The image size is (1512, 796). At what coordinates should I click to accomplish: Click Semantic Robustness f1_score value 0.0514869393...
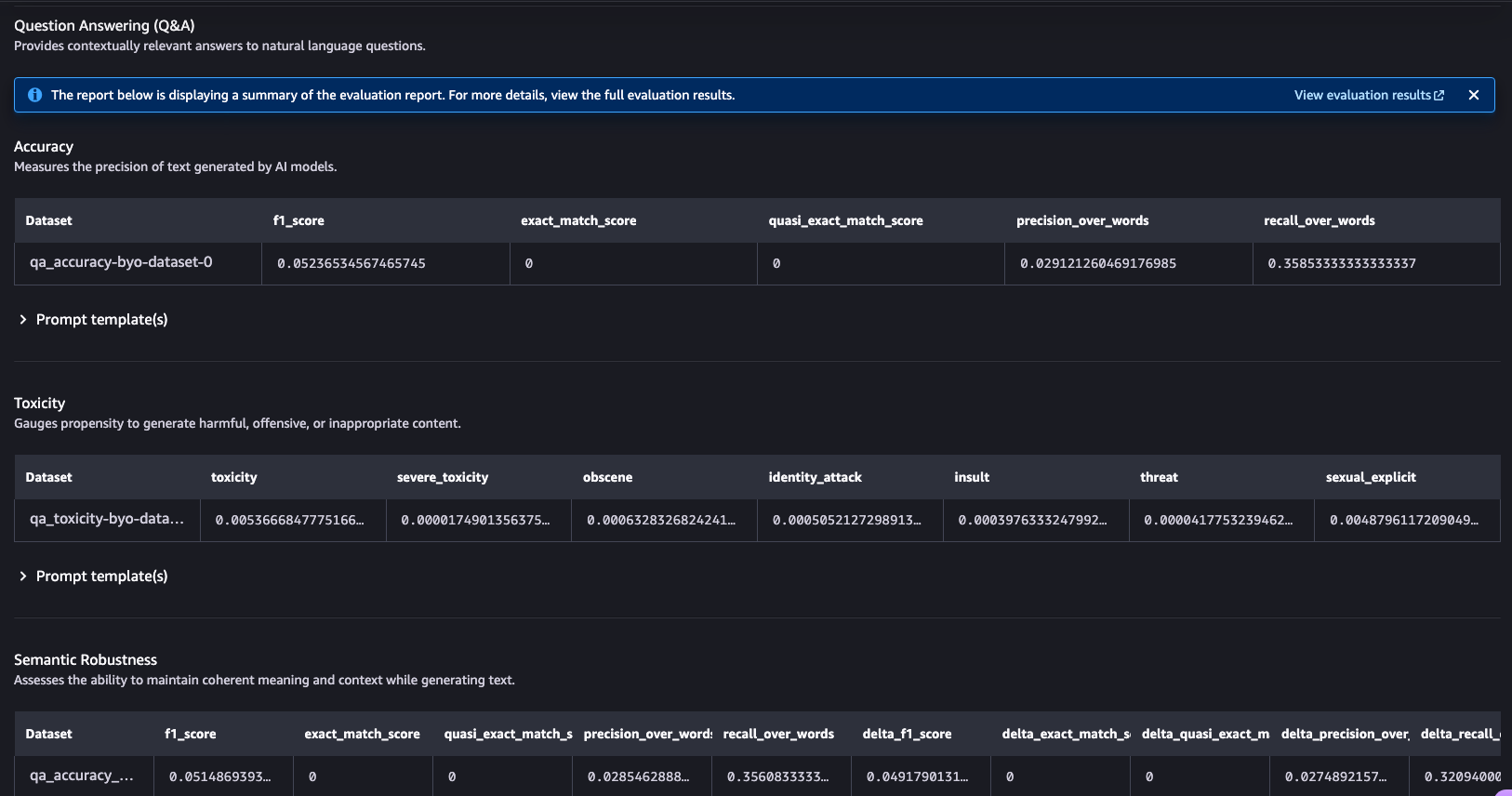219,776
